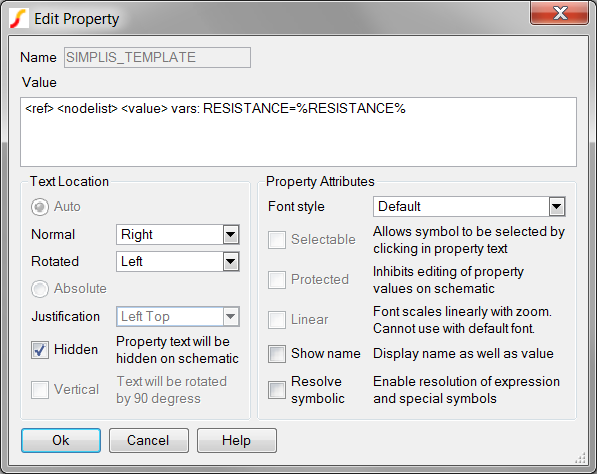Click the SIMPLIS_TEMPLATE Name field

point(157,57)
